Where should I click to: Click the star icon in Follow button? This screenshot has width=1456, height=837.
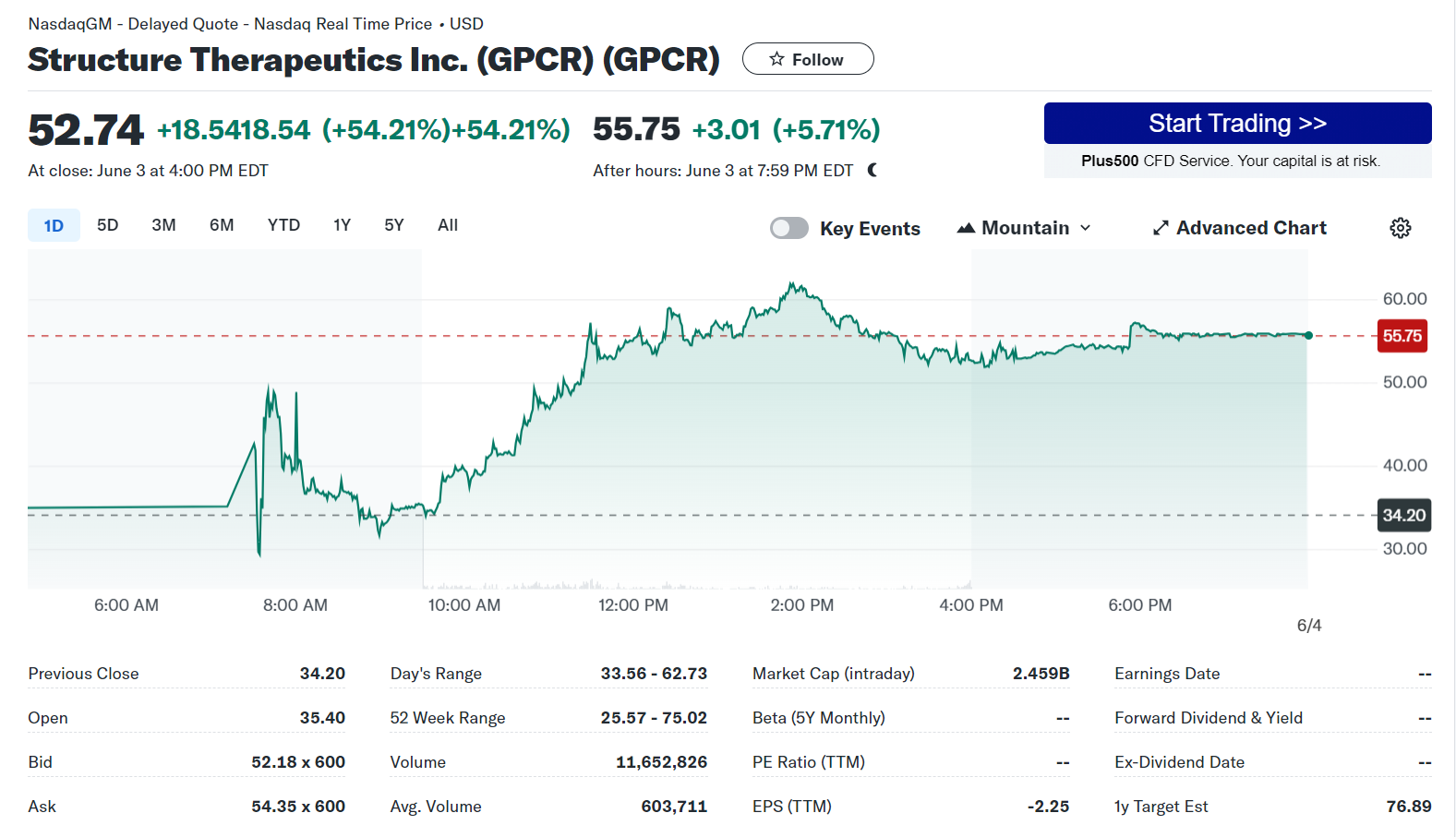776,59
